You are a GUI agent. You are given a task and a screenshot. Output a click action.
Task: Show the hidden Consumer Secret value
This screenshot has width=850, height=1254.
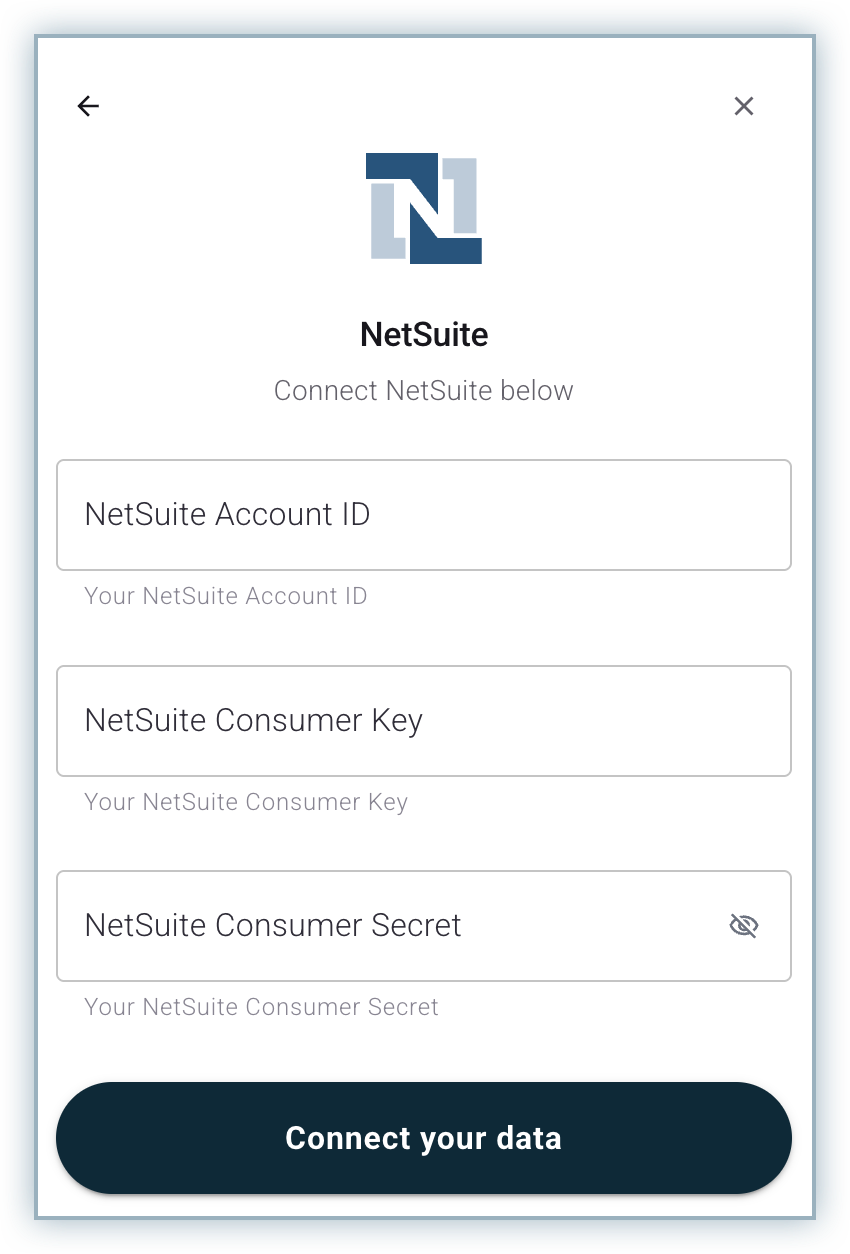pyautogui.click(x=743, y=926)
